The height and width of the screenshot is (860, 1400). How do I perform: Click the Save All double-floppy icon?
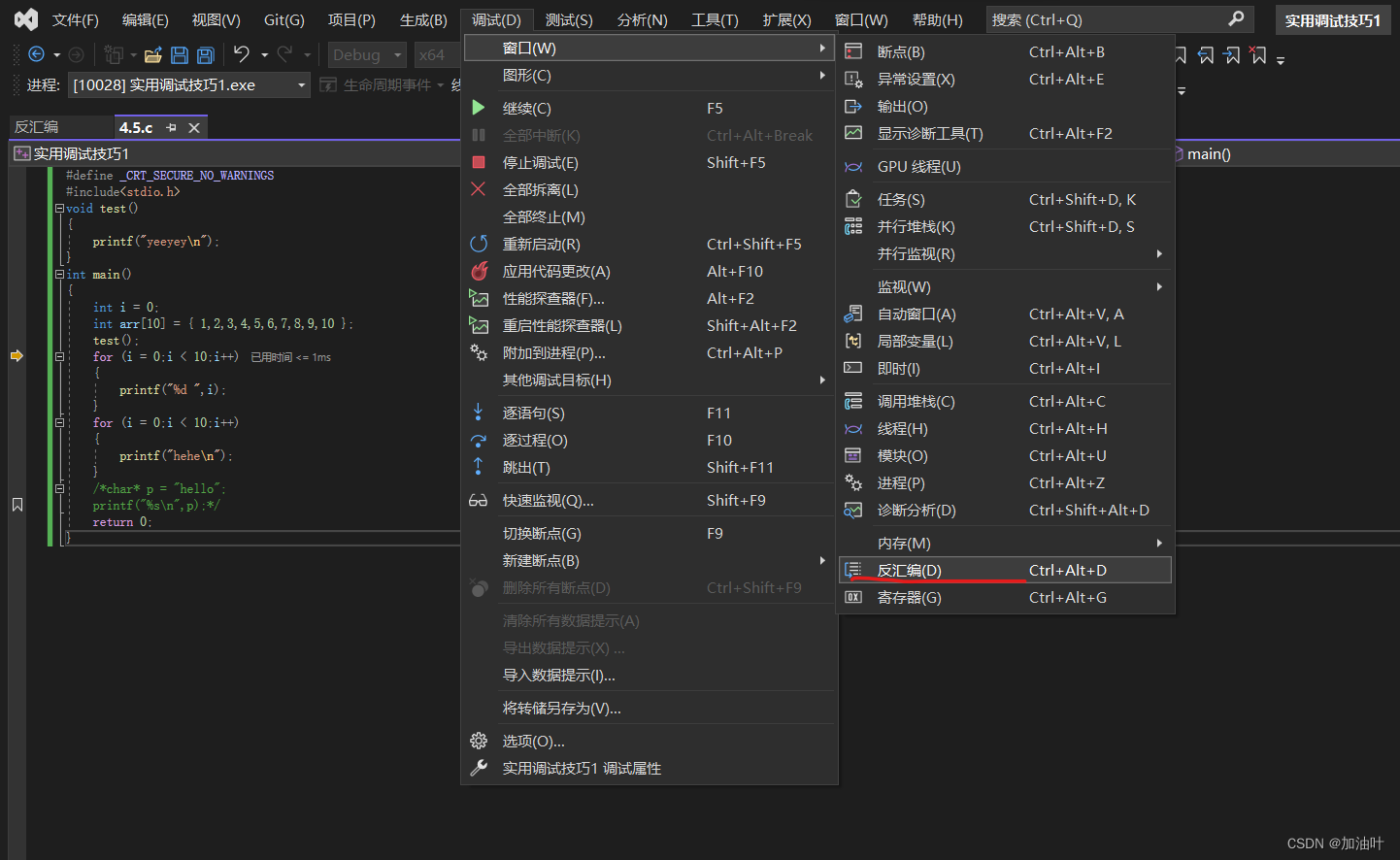point(206,55)
